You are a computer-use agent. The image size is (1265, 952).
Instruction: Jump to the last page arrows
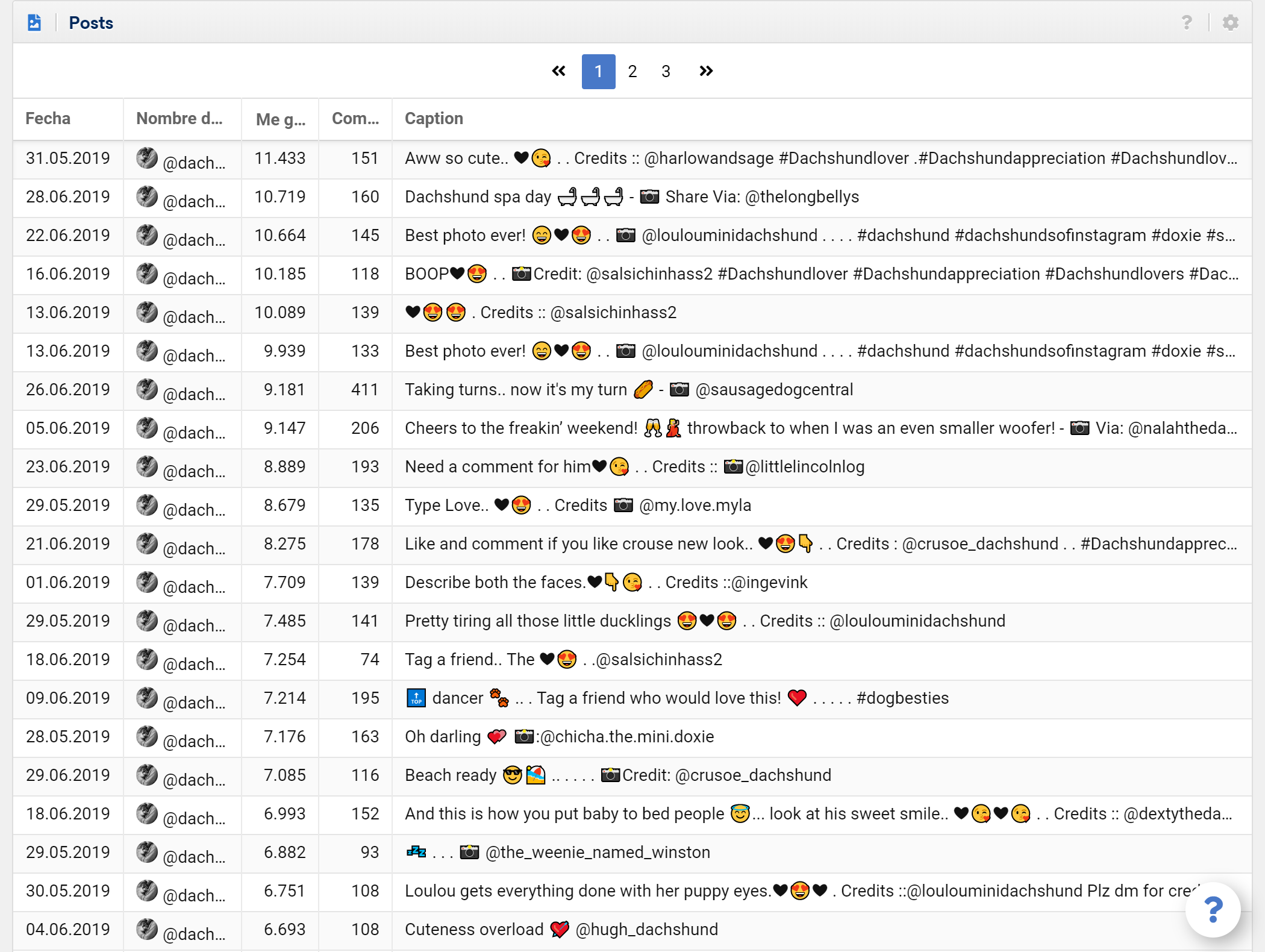point(706,71)
